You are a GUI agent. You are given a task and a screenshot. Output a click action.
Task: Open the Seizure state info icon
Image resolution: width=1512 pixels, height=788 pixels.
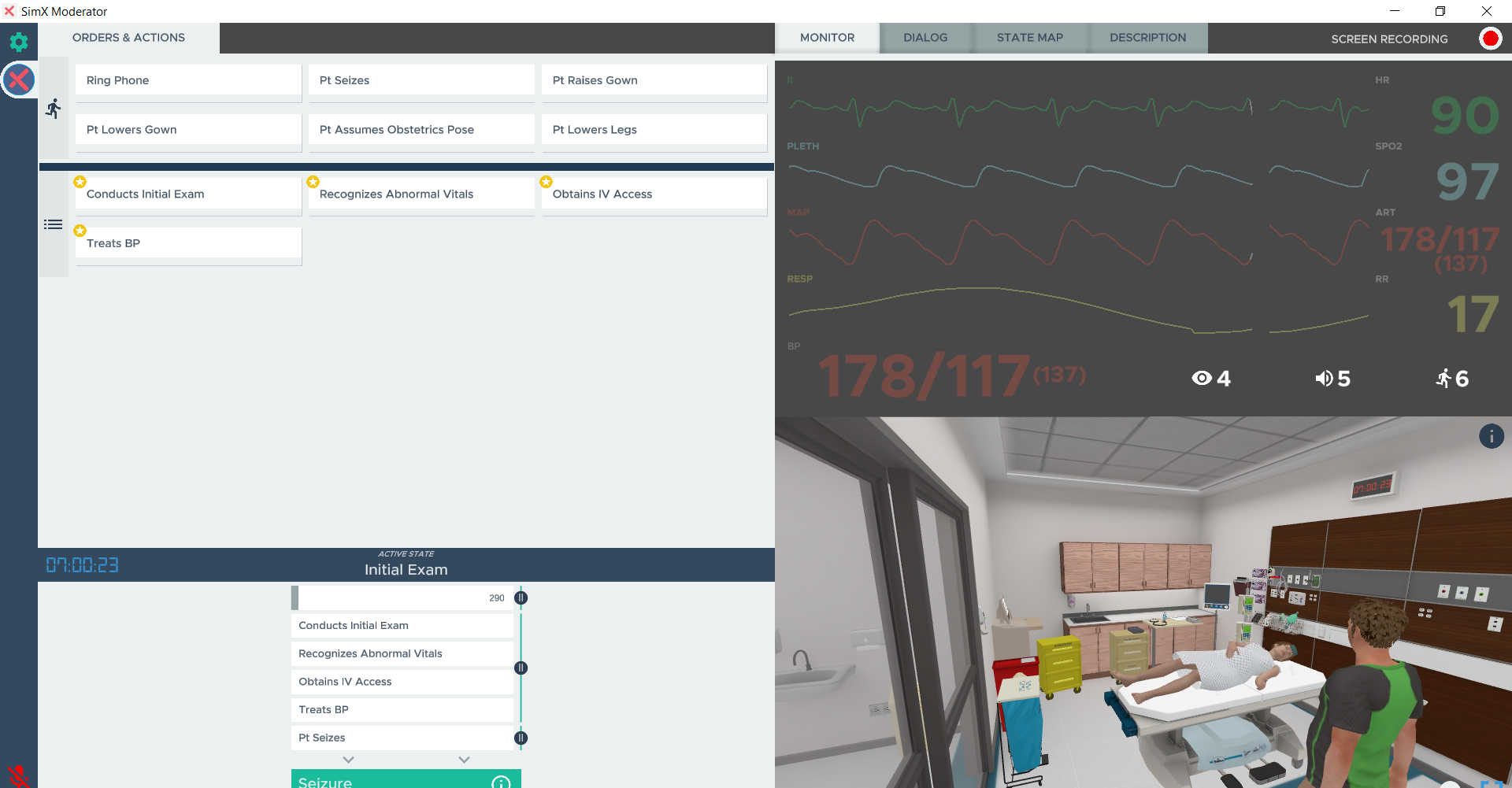(x=501, y=782)
